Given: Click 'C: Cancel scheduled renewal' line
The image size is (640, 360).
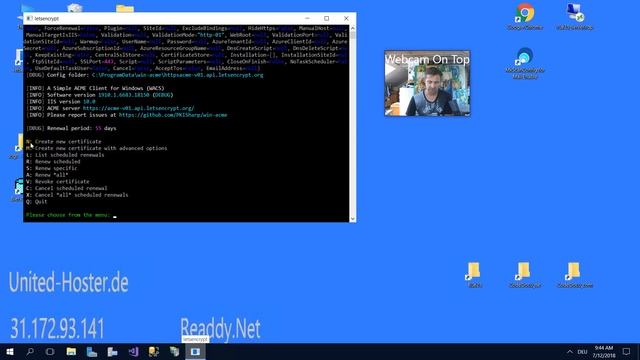Looking at the screenshot, I should pyautogui.click(x=67, y=188).
